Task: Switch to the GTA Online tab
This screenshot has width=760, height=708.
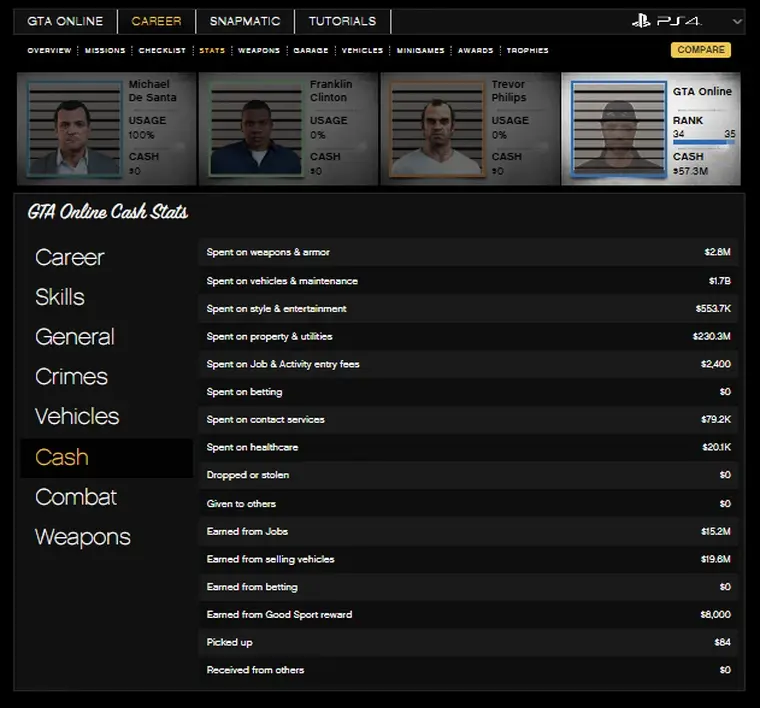Action: click(65, 21)
